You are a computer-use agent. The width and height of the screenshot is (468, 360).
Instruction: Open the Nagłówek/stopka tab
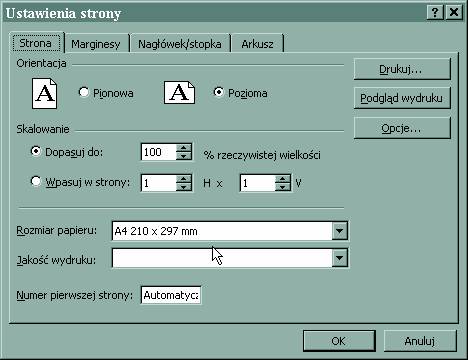point(180,44)
